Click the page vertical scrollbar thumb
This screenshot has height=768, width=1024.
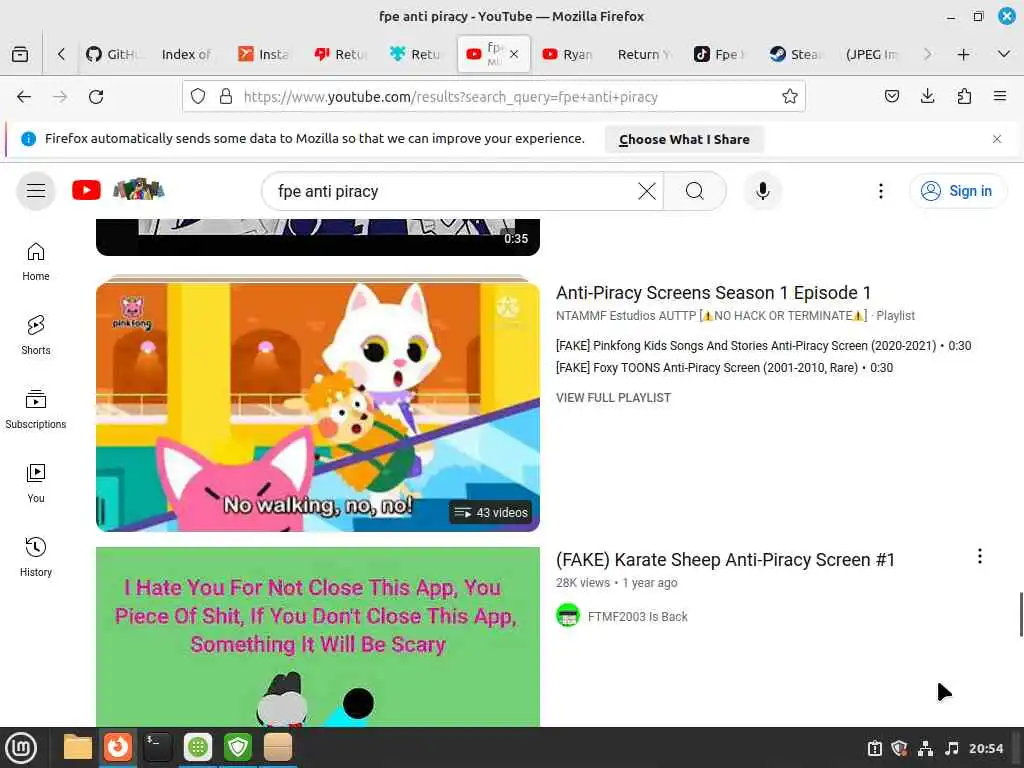pyautogui.click(x=1021, y=614)
